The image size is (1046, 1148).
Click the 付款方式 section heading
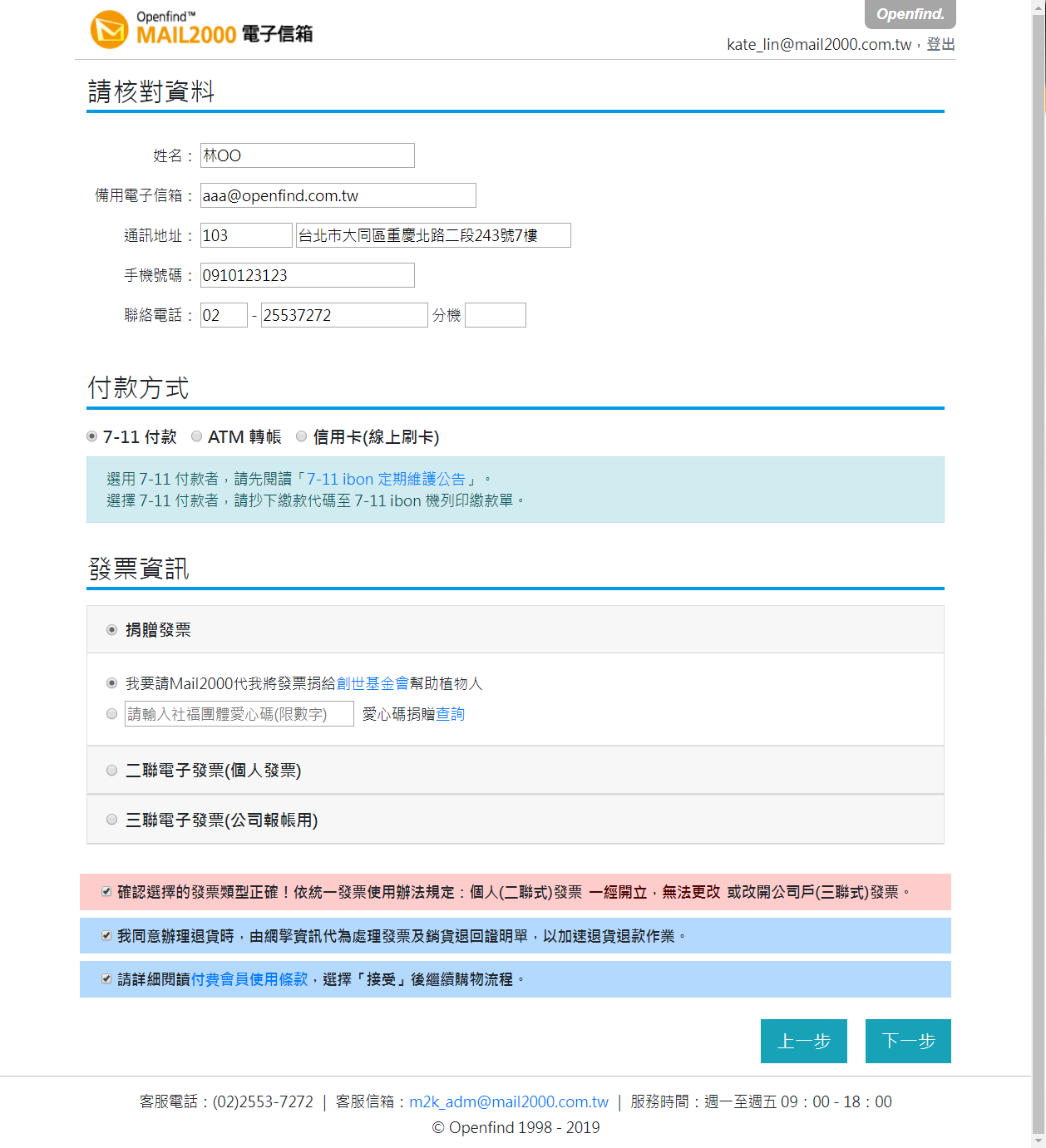[139, 388]
